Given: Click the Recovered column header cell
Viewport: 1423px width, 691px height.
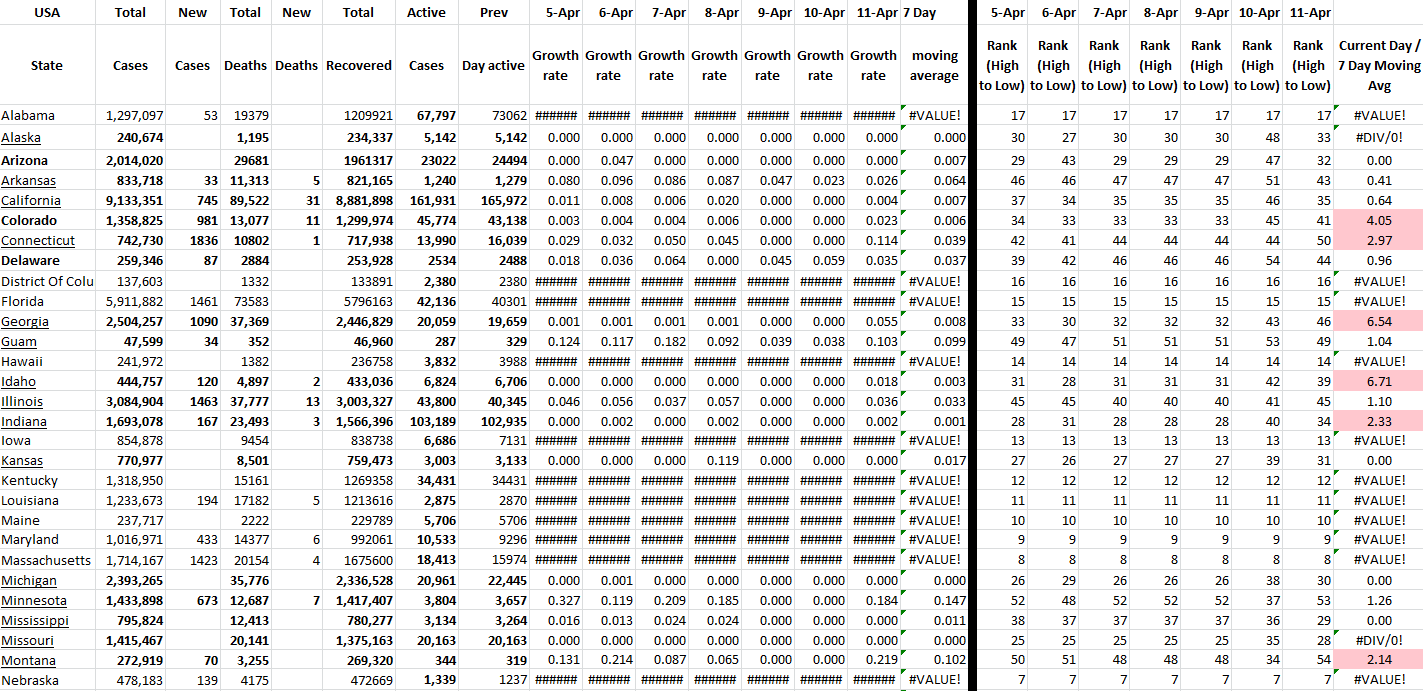Looking at the screenshot, I should tap(358, 65).
